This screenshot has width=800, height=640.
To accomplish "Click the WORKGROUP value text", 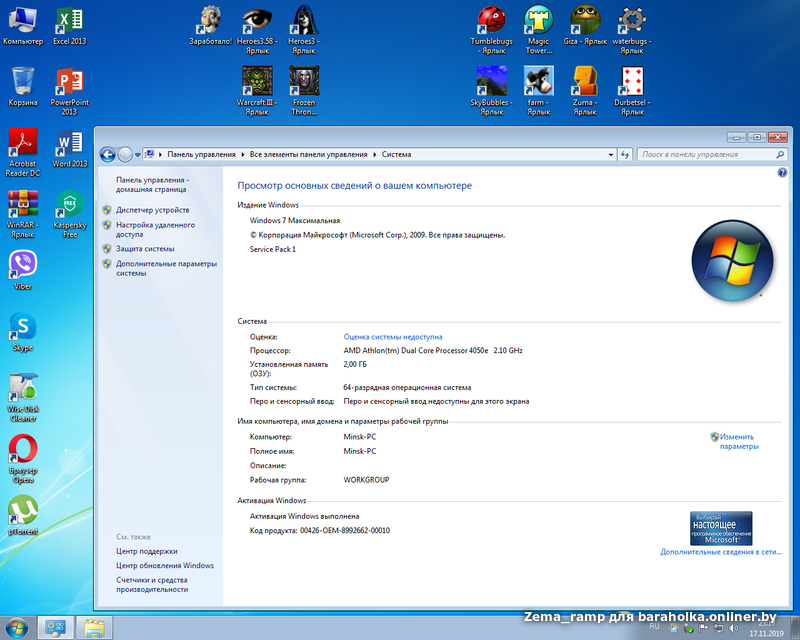I will (x=366, y=480).
